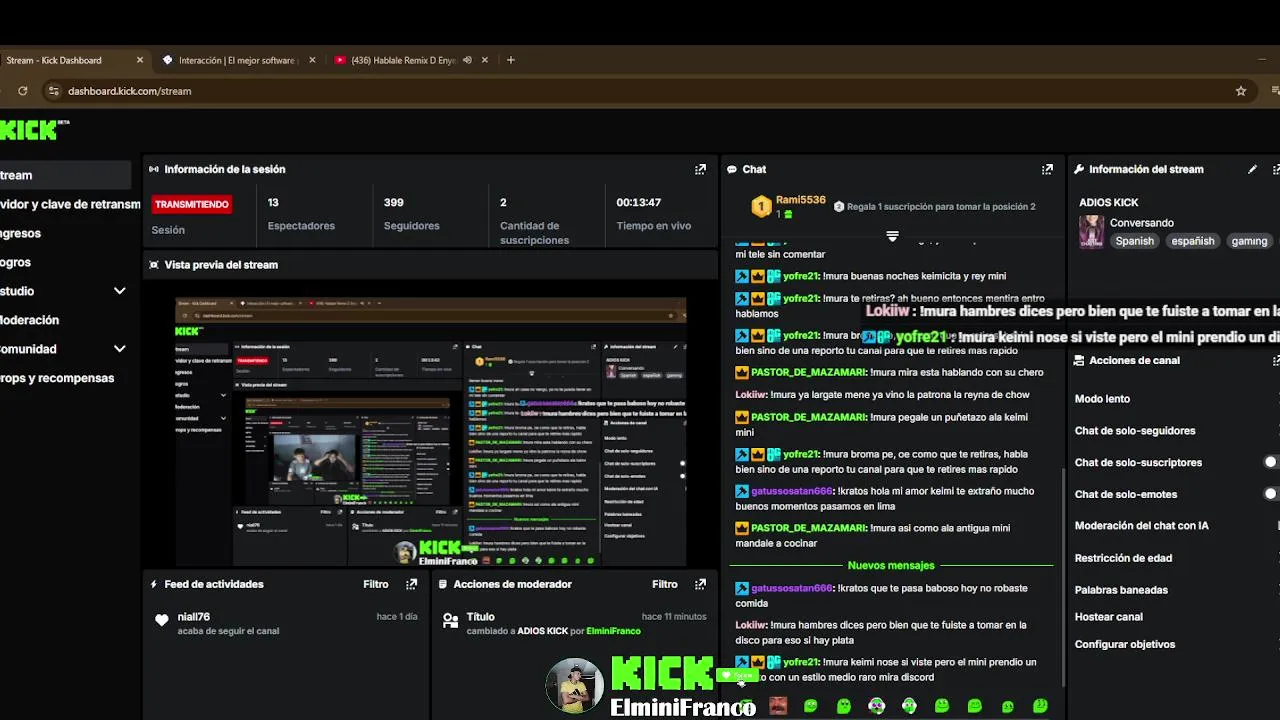Click the 13 Espectadores count
This screenshot has width=1280, height=720.
click(273, 202)
